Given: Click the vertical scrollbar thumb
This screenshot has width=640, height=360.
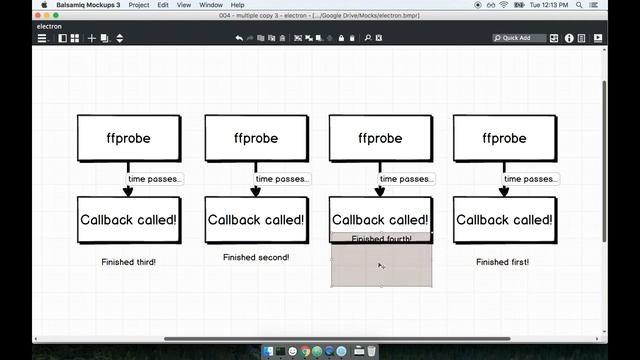Looking at the screenshot, I should tap(604, 161).
